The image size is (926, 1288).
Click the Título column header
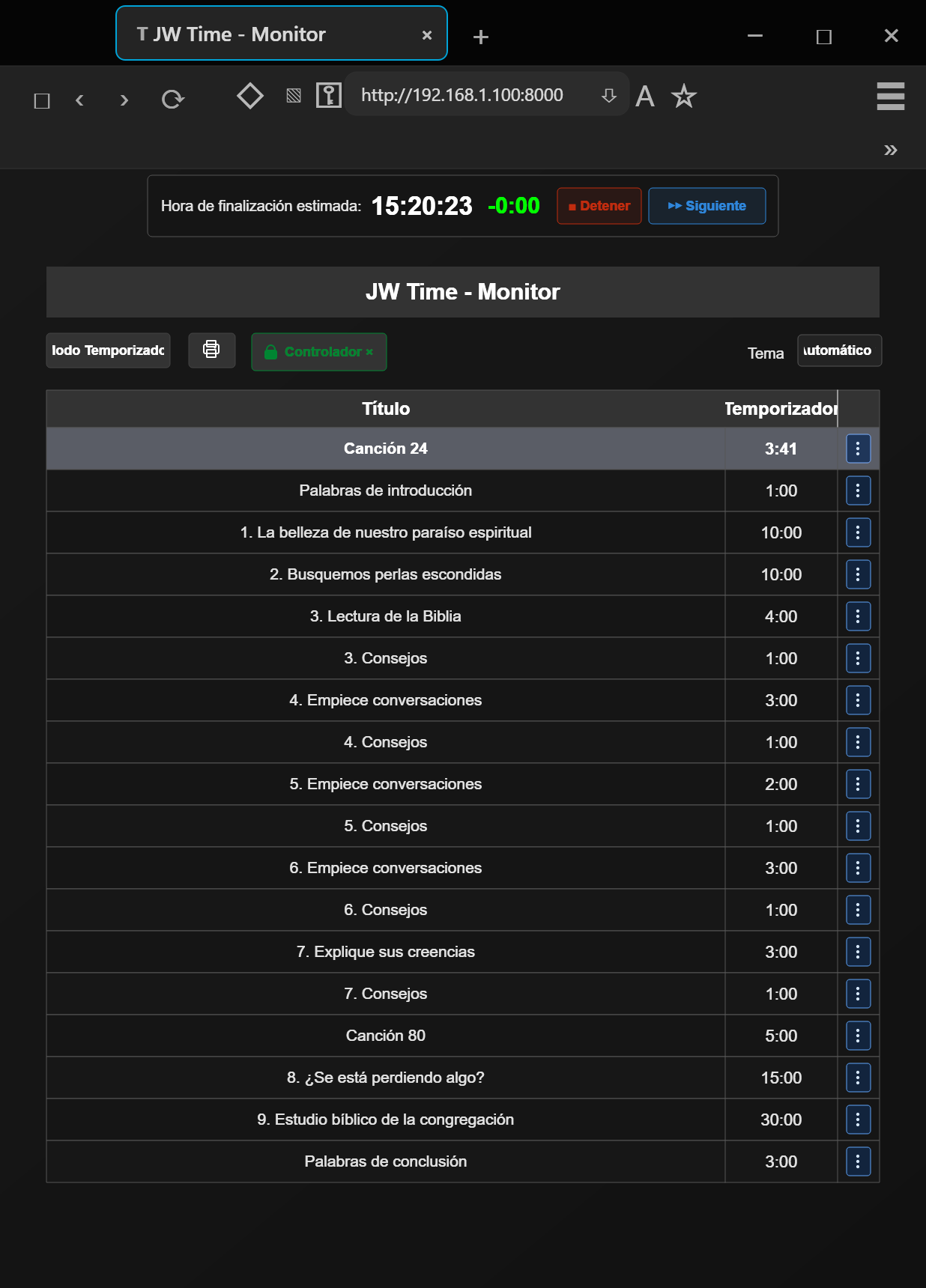pos(386,408)
